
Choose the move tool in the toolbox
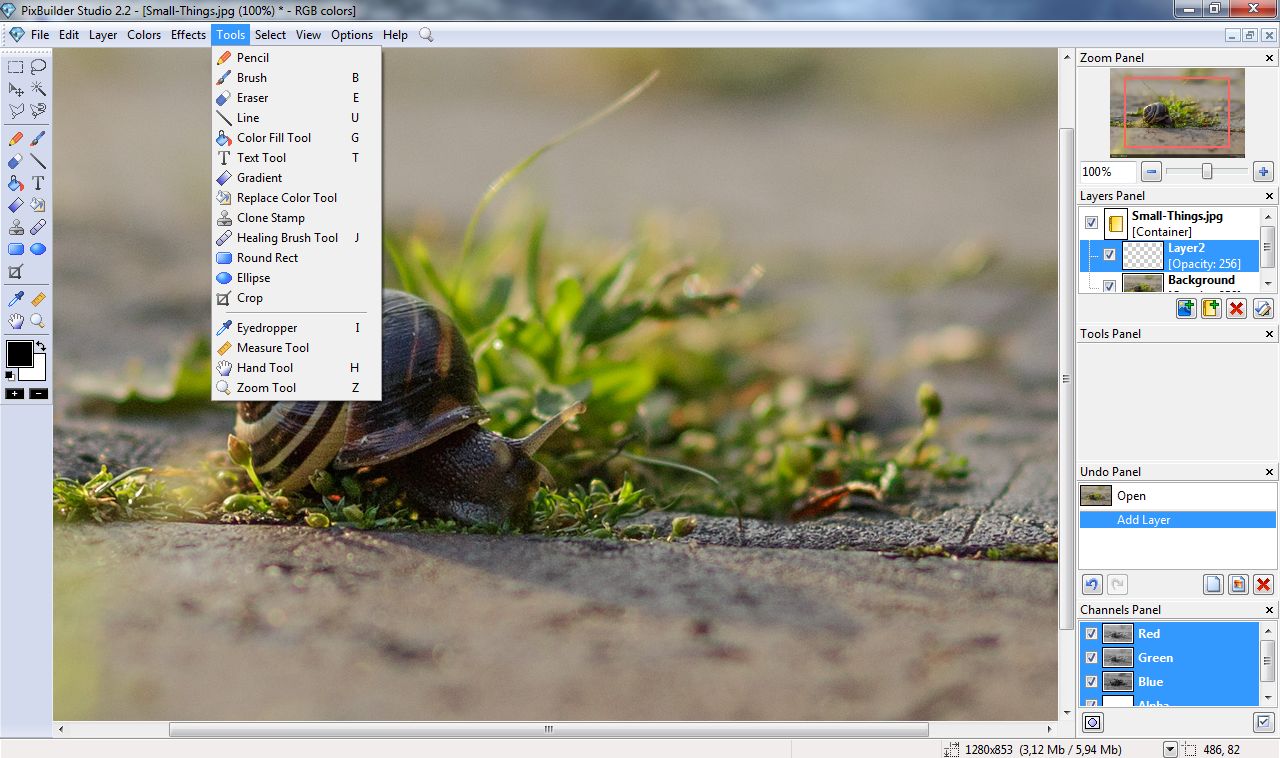(16, 89)
